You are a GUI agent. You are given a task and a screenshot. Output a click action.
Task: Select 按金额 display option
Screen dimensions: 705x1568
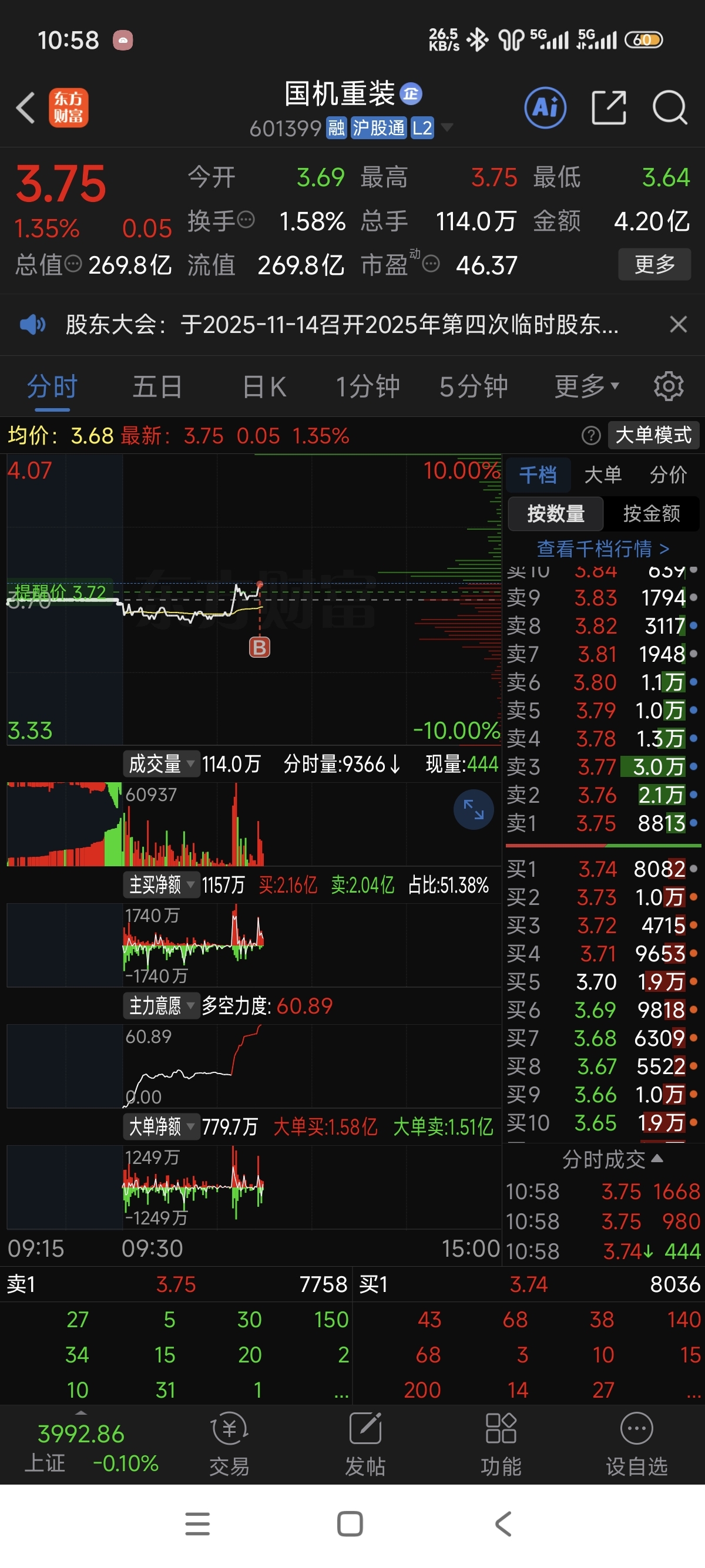[x=652, y=513]
